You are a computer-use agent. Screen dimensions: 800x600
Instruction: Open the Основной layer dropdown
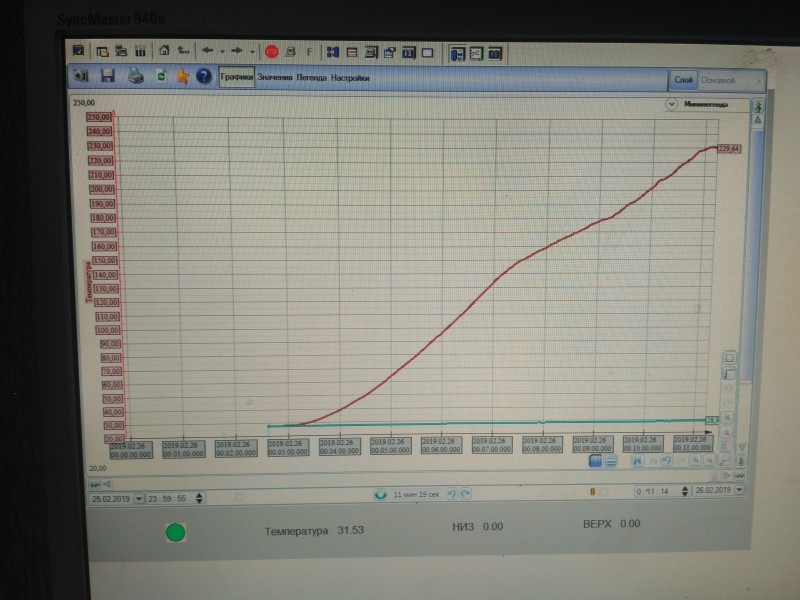click(x=732, y=80)
